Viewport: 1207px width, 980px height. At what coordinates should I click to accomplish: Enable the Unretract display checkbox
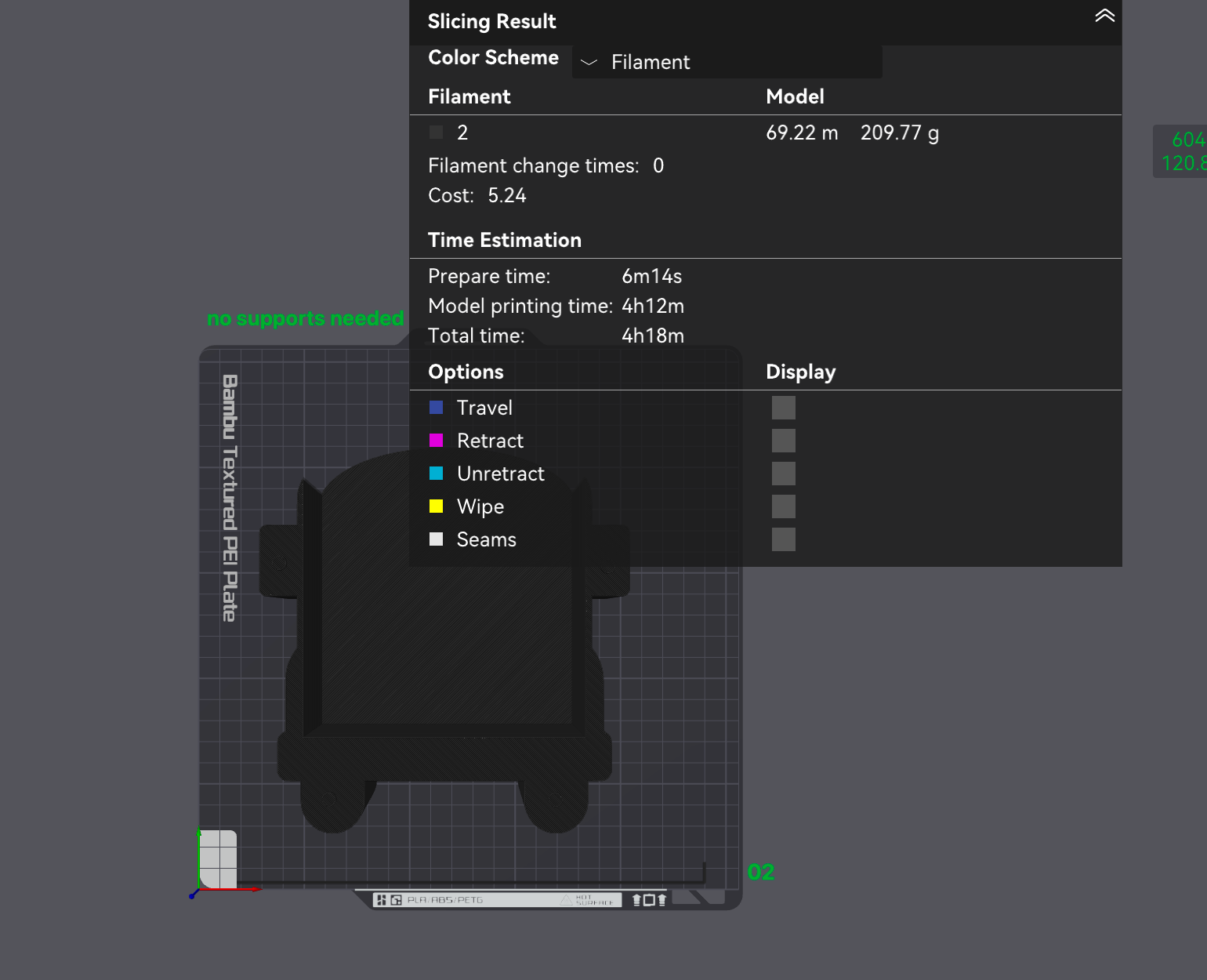tap(783, 474)
